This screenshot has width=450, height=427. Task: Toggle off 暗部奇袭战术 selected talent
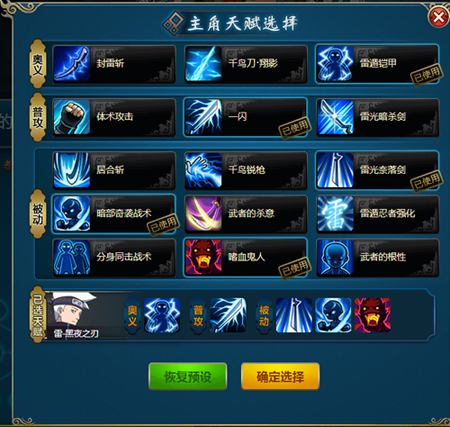114,213
